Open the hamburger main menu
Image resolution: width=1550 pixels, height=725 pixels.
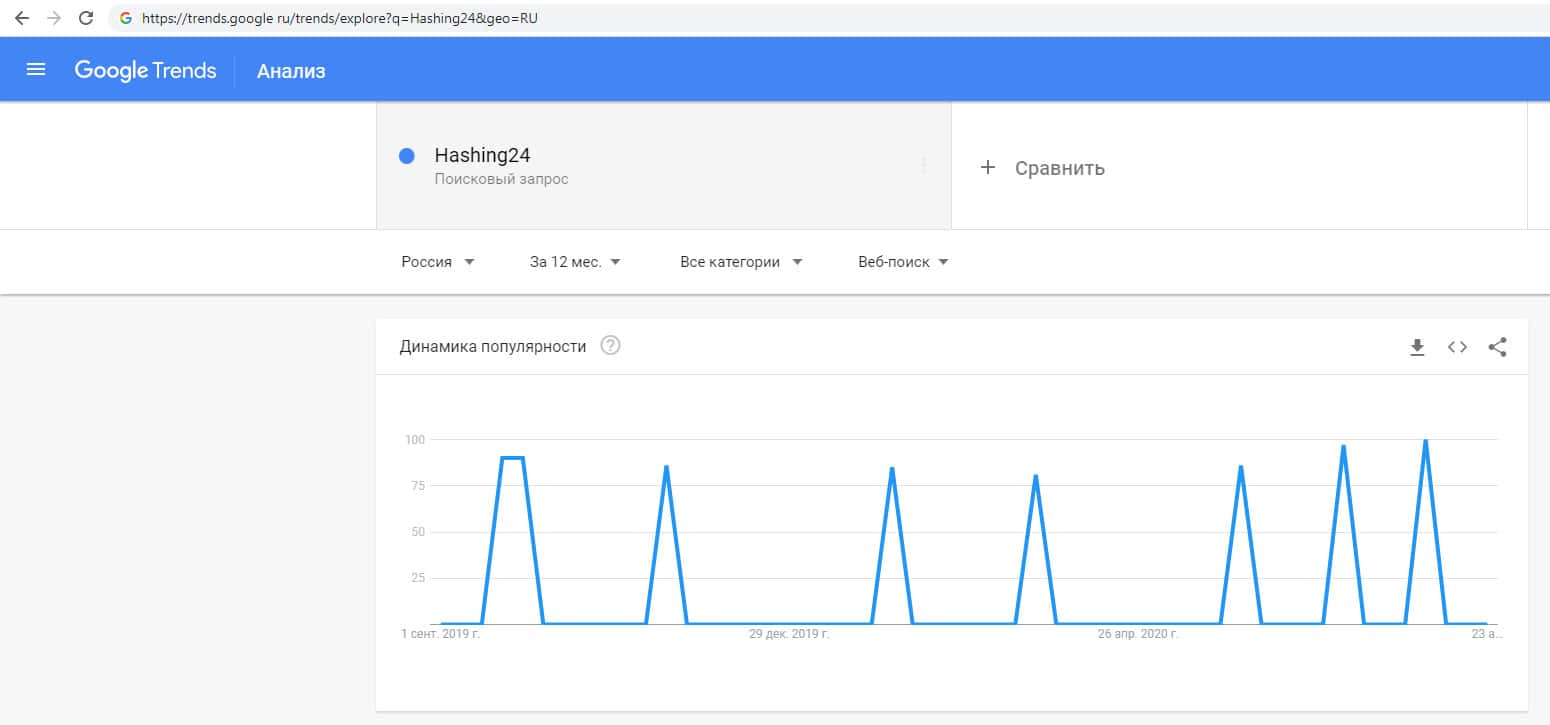pos(36,69)
